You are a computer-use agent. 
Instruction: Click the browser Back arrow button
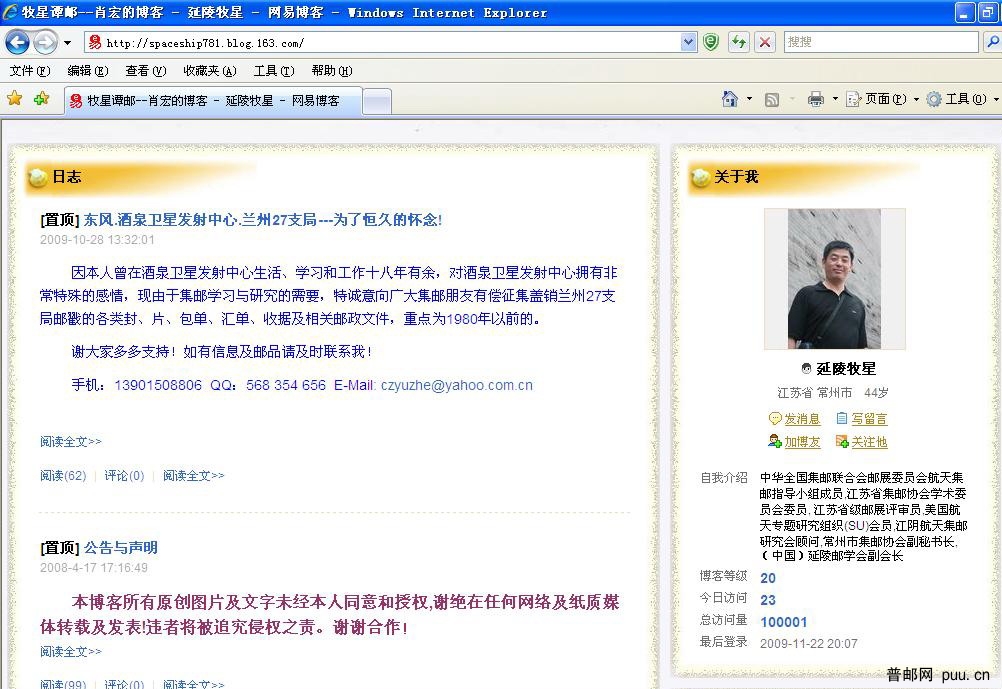[x=17, y=42]
